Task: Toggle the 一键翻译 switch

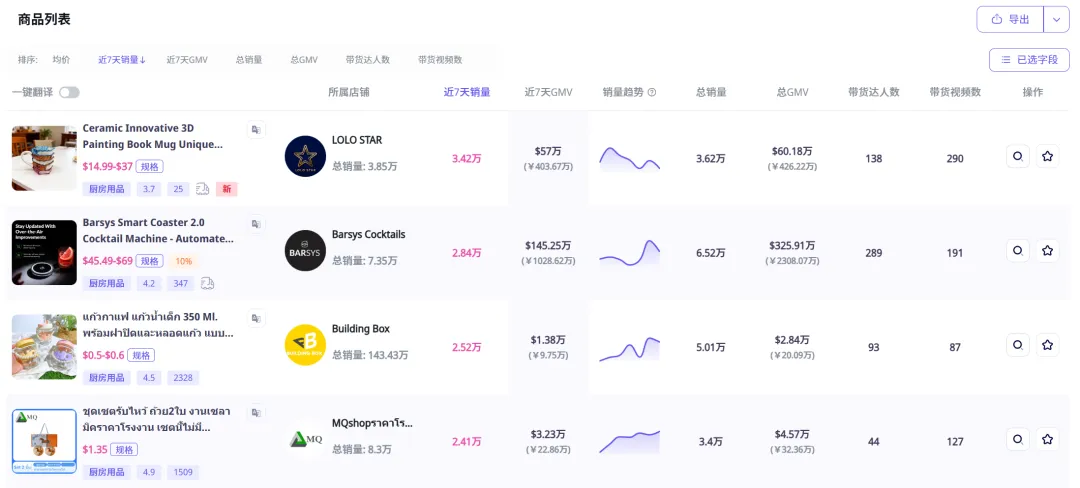Action: point(69,92)
